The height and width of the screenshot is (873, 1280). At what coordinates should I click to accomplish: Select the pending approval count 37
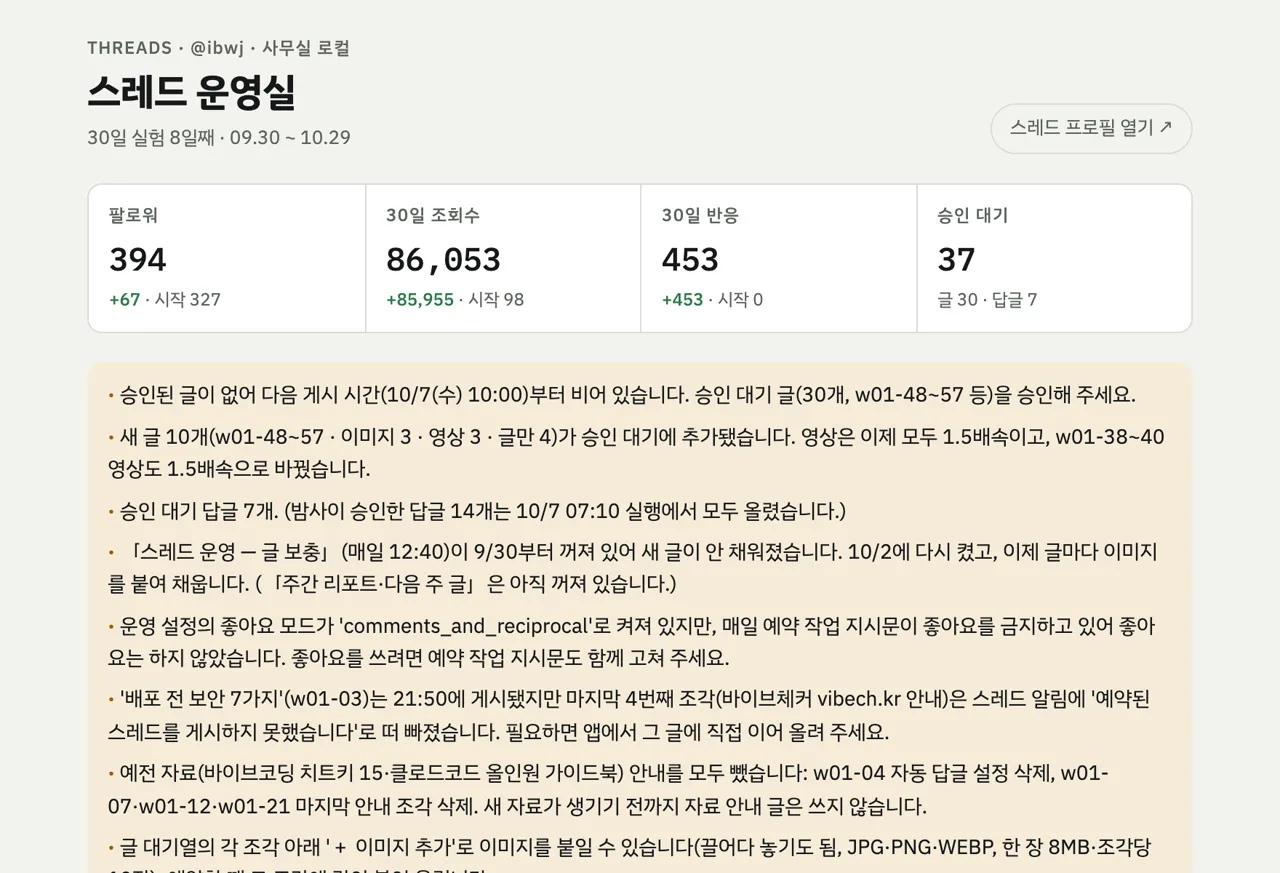click(x=956, y=260)
